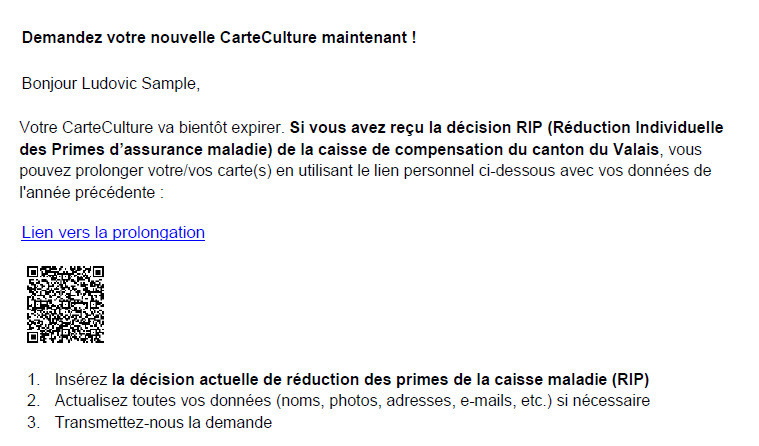Click the top-left corner square of QR code
759x446 pixels.
(x=34, y=273)
